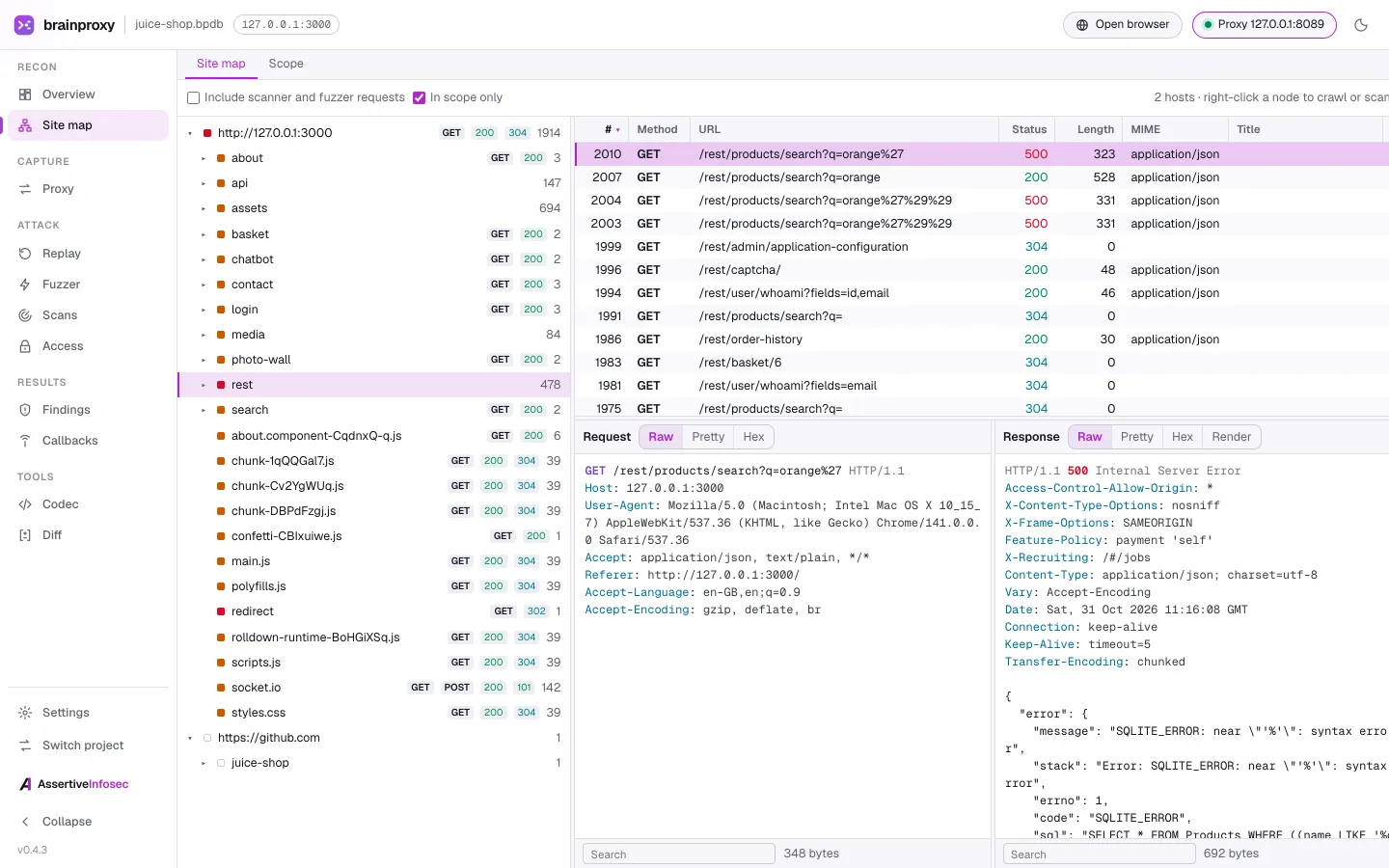Viewport: 1389px width, 868px height.
Task: Open Scans via radar icon
Action: 25,315
